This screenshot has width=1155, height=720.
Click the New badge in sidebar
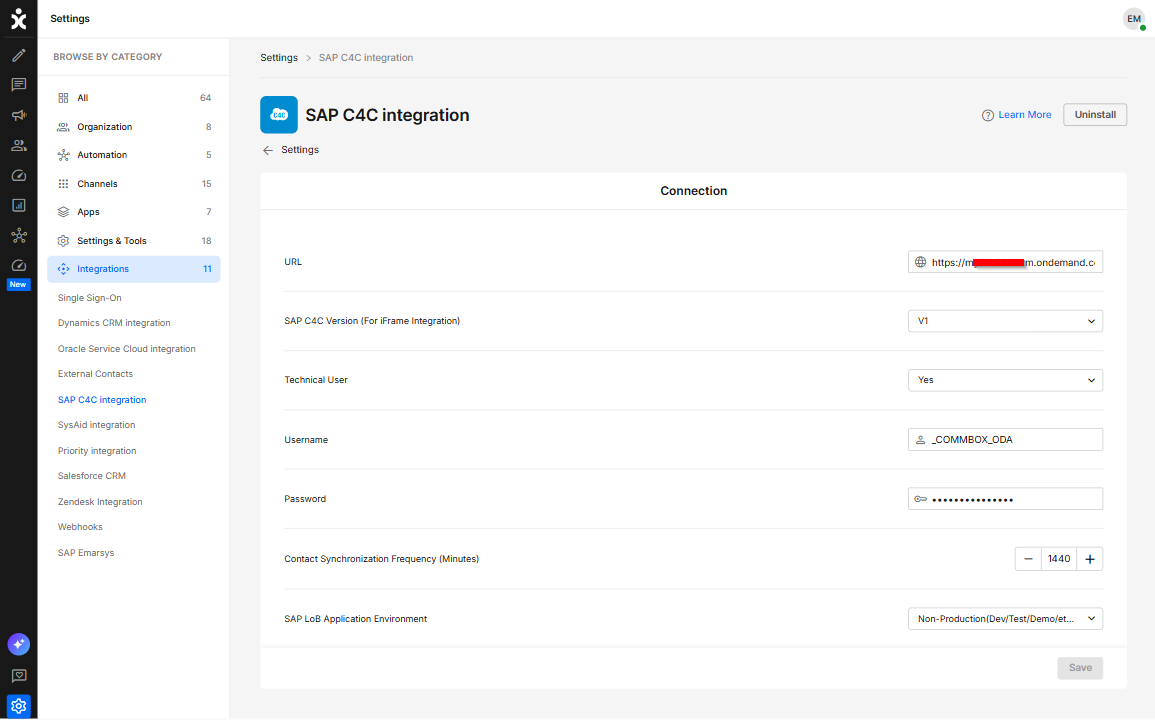tap(18, 284)
